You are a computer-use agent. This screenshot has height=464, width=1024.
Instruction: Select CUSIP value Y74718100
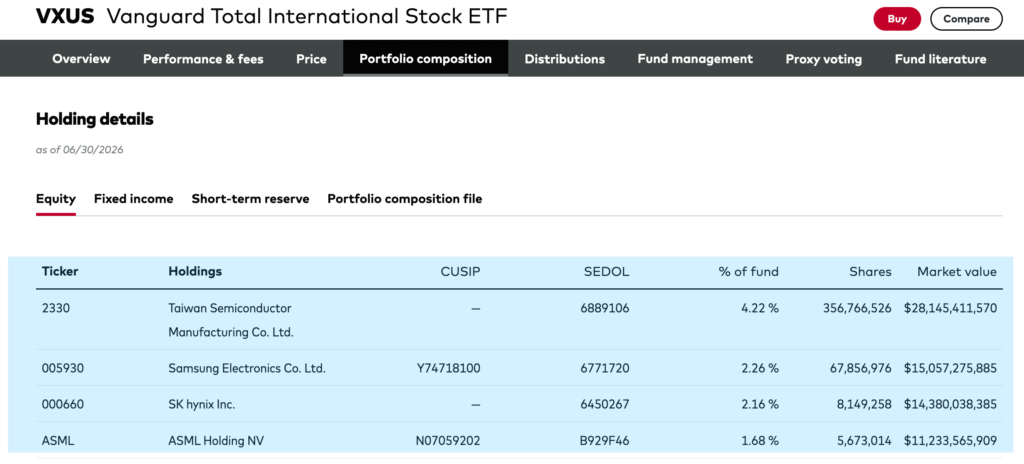coord(449,368)
